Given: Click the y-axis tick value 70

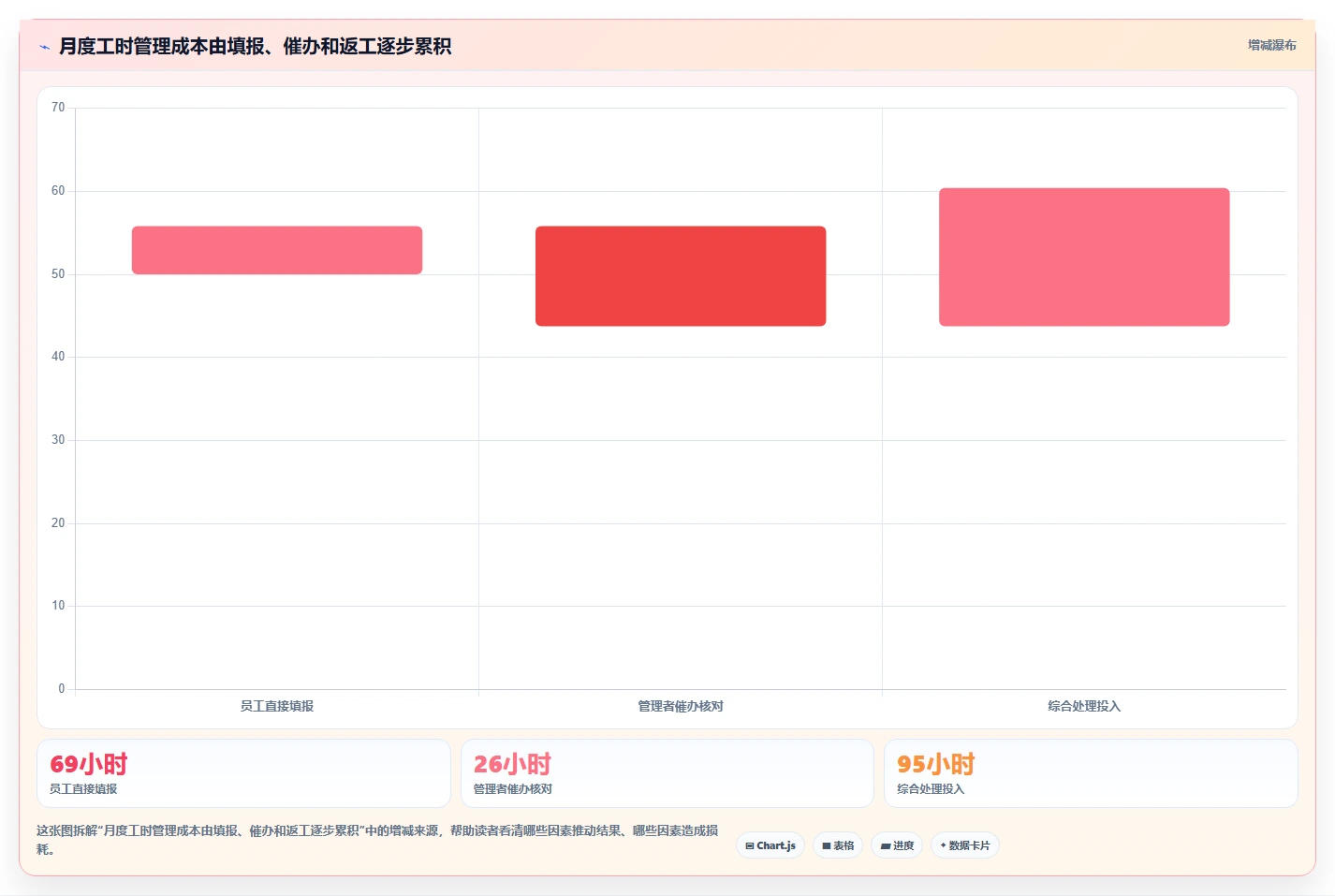Looking at the screenshot, I should [58, 108].
